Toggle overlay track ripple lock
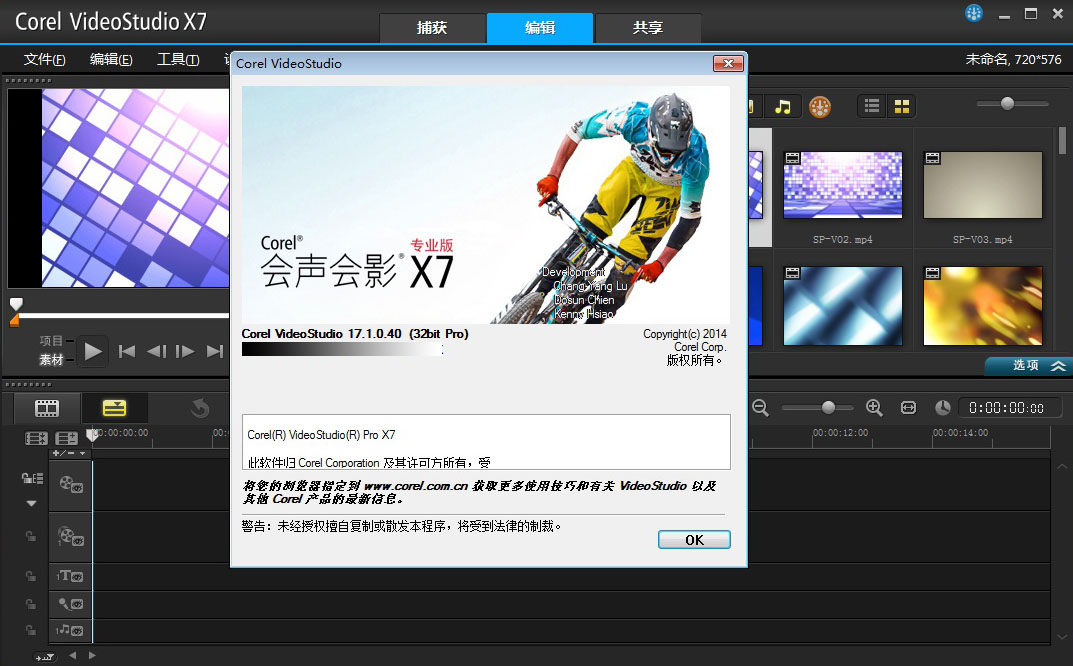The height and width of the screenshot is (666, 1073). (x=31, y=537)
